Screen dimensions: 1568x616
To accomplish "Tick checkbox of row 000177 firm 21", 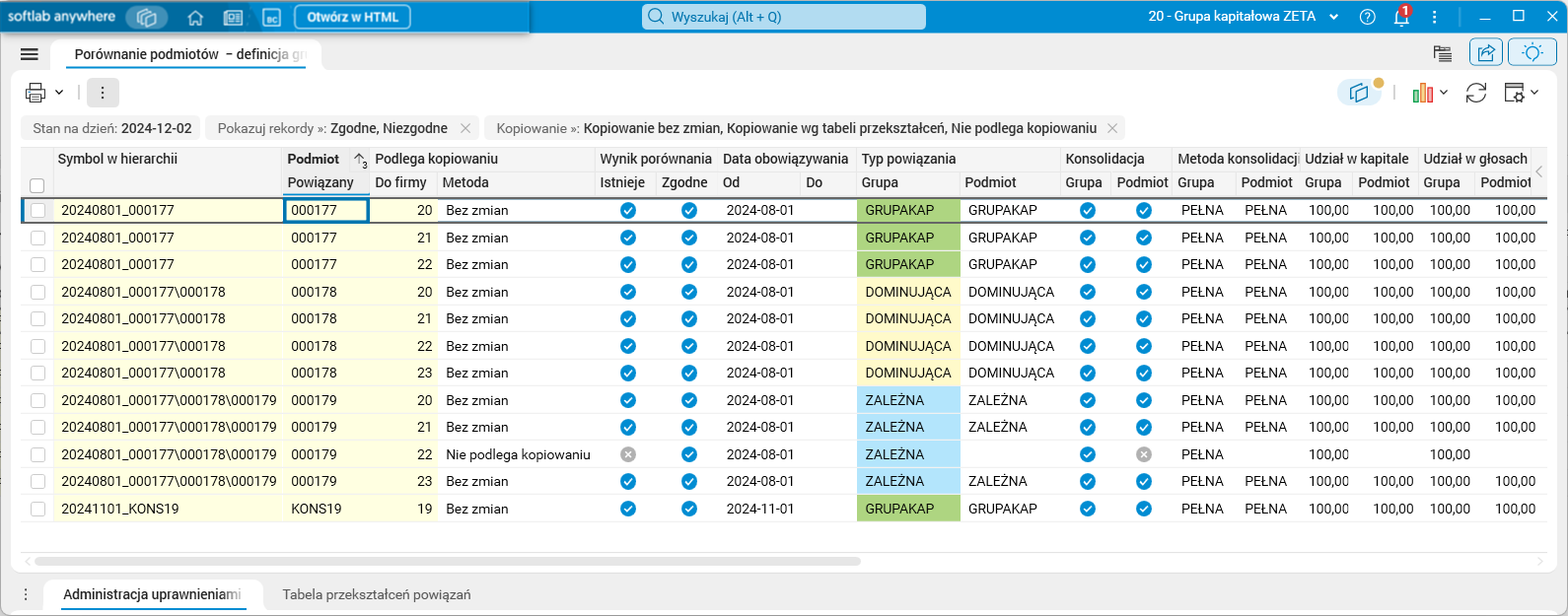I will (x=37, y=238).
